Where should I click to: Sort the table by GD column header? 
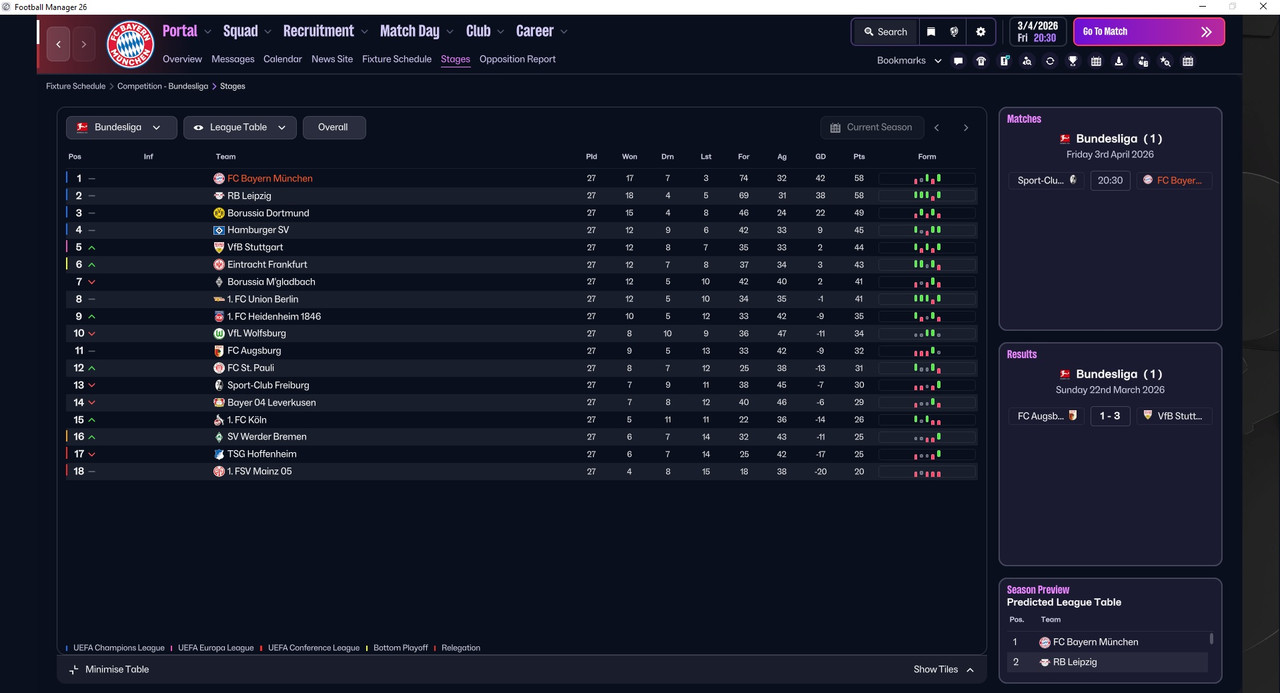820,157
